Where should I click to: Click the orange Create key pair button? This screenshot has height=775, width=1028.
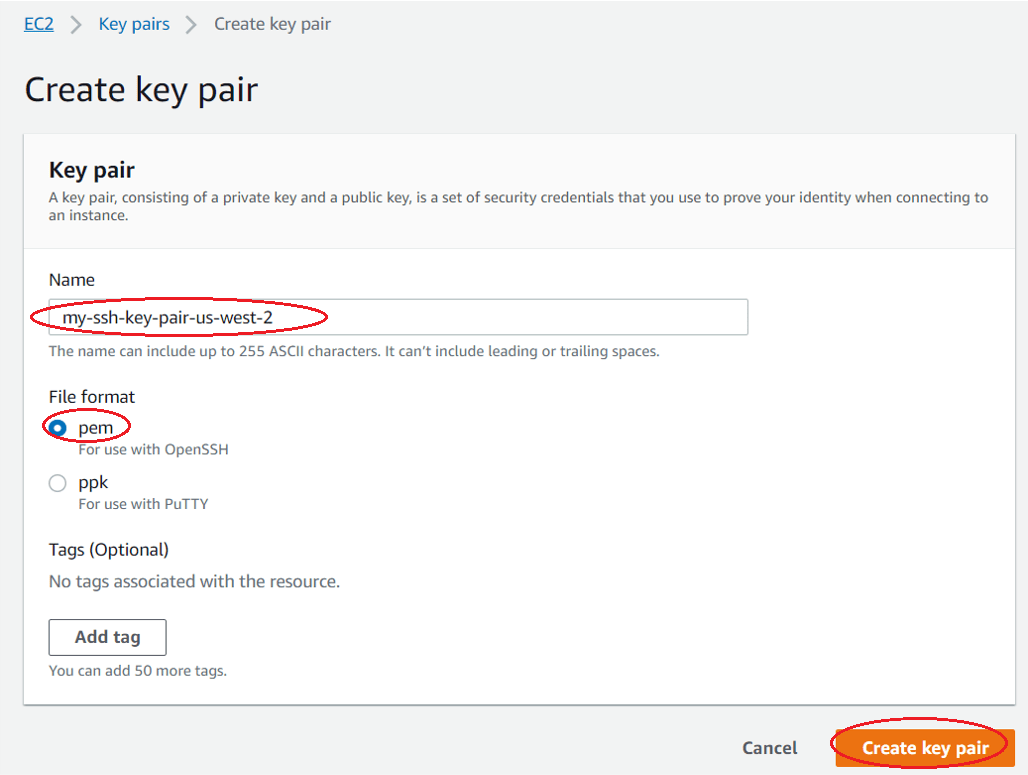(x=925, y=748)
